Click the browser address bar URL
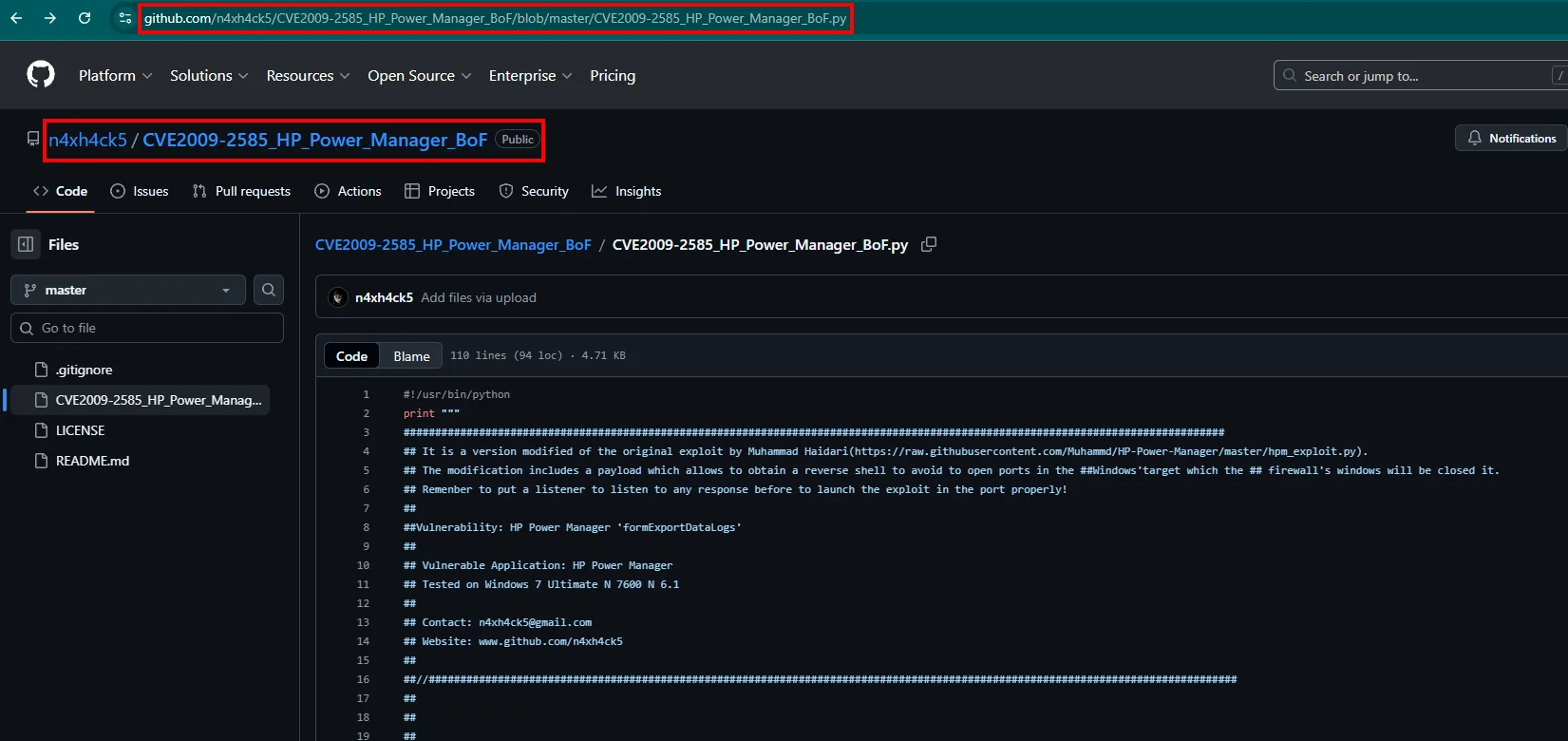Viewport: 1568px width, 741px height. 495,18
